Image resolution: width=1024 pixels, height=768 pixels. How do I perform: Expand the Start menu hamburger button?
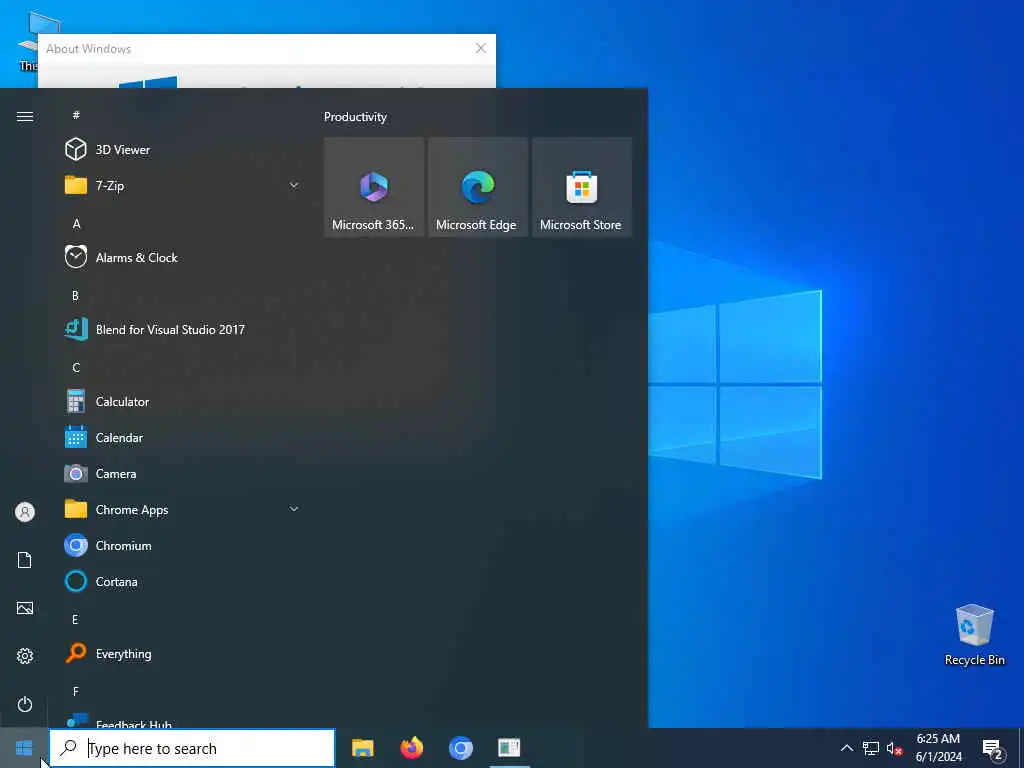pos(25,116)
